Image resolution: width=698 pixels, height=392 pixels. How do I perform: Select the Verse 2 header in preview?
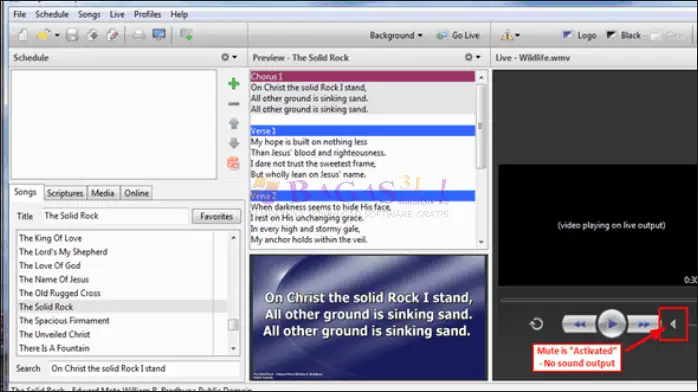(362, 196)
